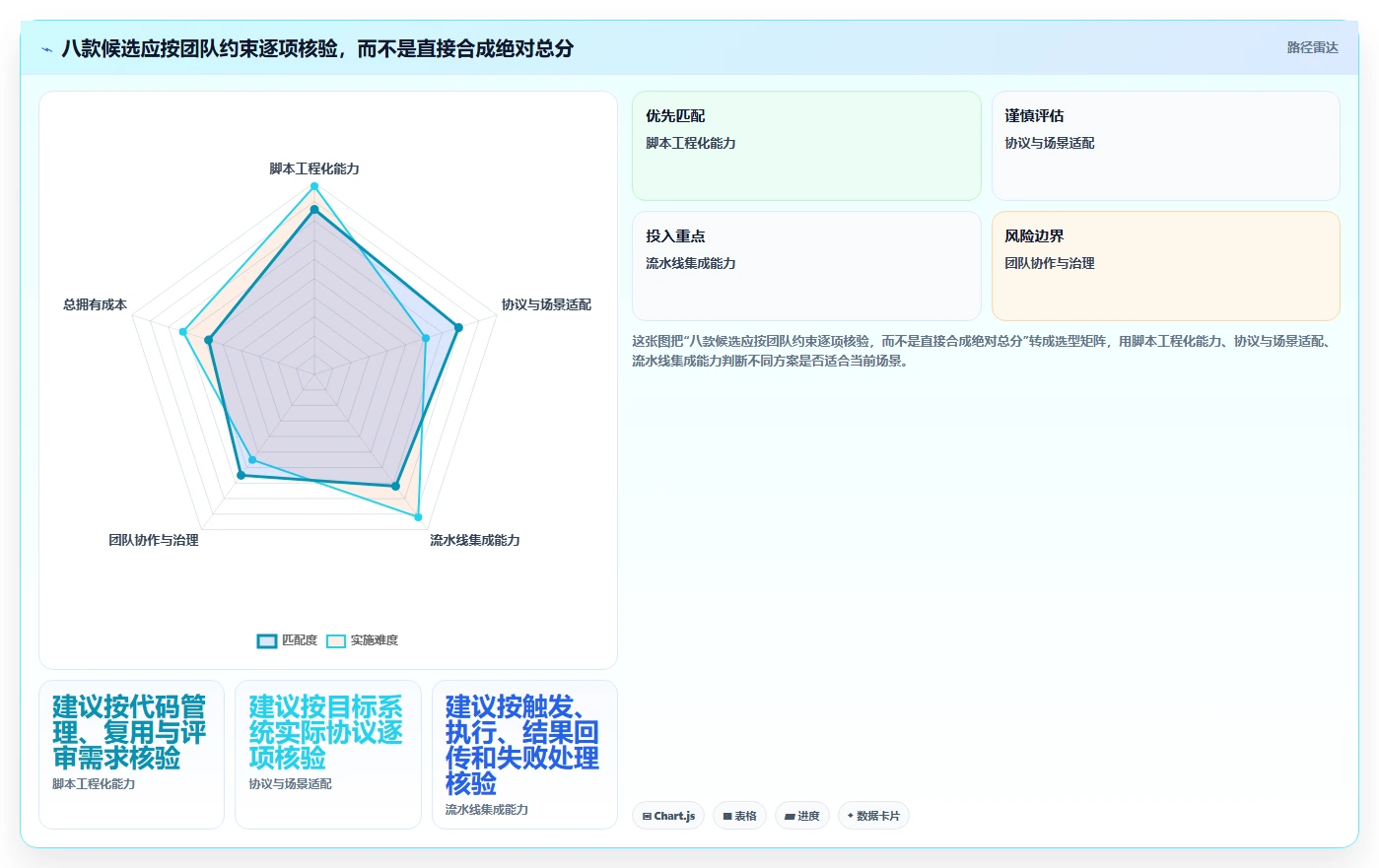The height and width of the screenshot is (868, 1379).
Task: Click 建议按目标系统实际协议逐项核验 stat card
Action: pos(328,755)
